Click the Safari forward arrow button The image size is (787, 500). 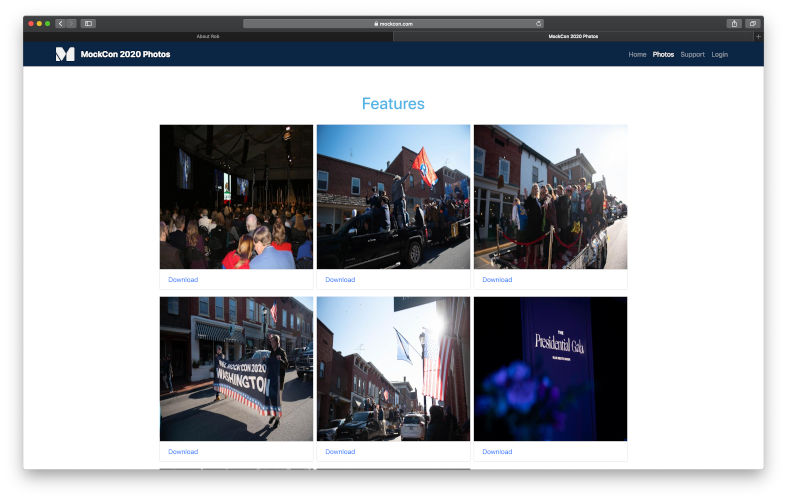coord(71,24)
